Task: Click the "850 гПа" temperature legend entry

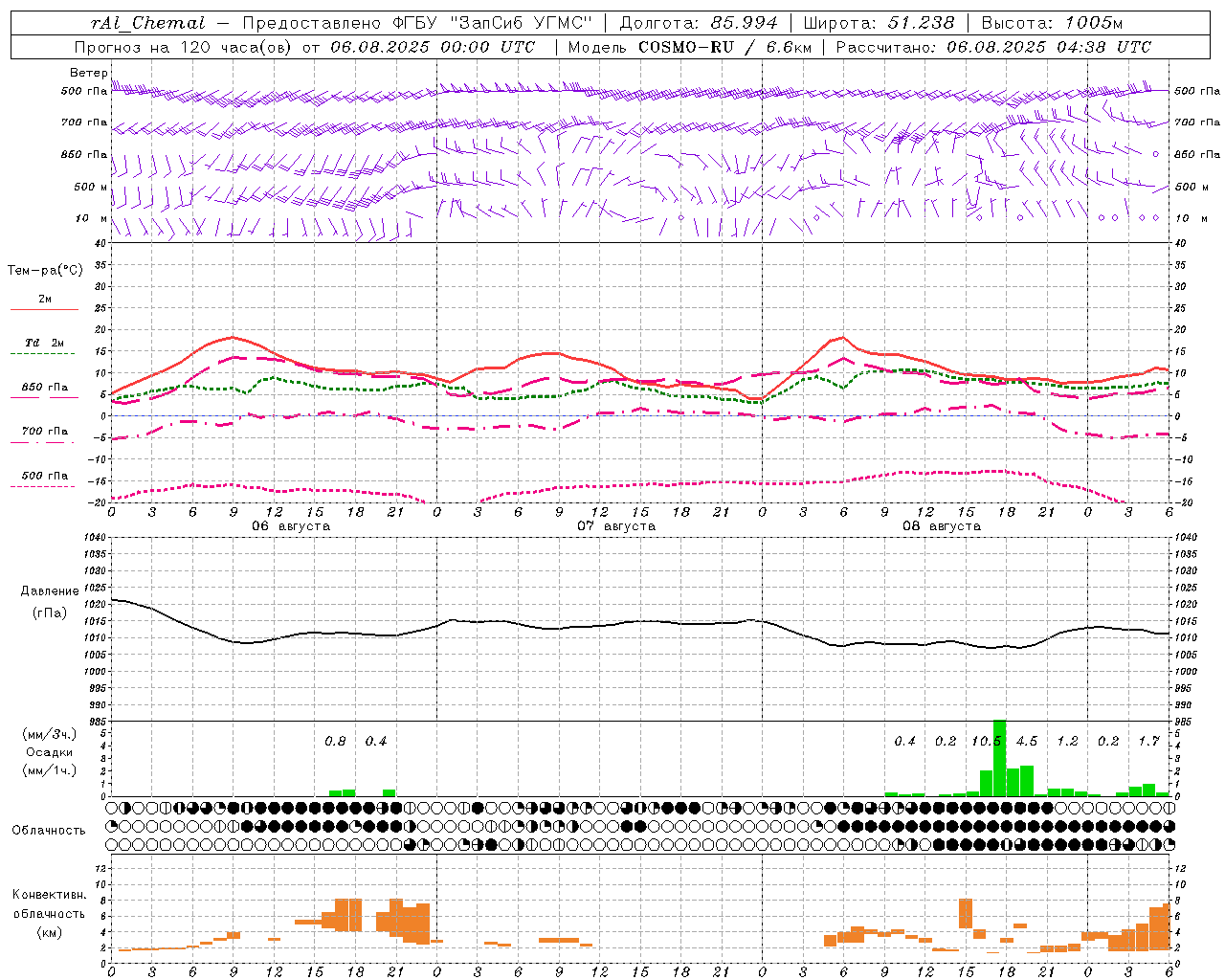Action: point(44,388)
